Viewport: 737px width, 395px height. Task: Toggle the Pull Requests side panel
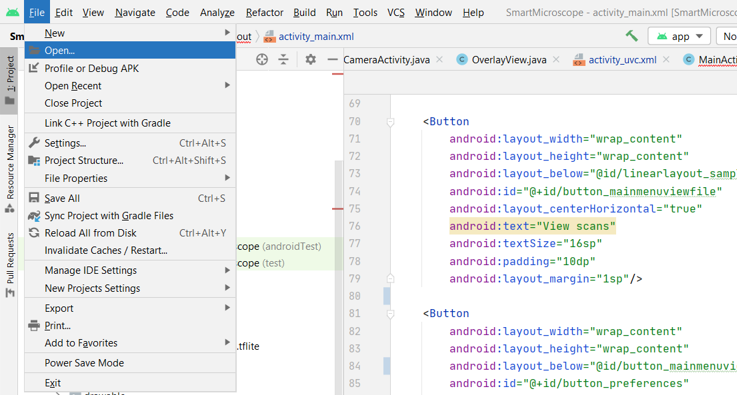(x=9, y=265)
